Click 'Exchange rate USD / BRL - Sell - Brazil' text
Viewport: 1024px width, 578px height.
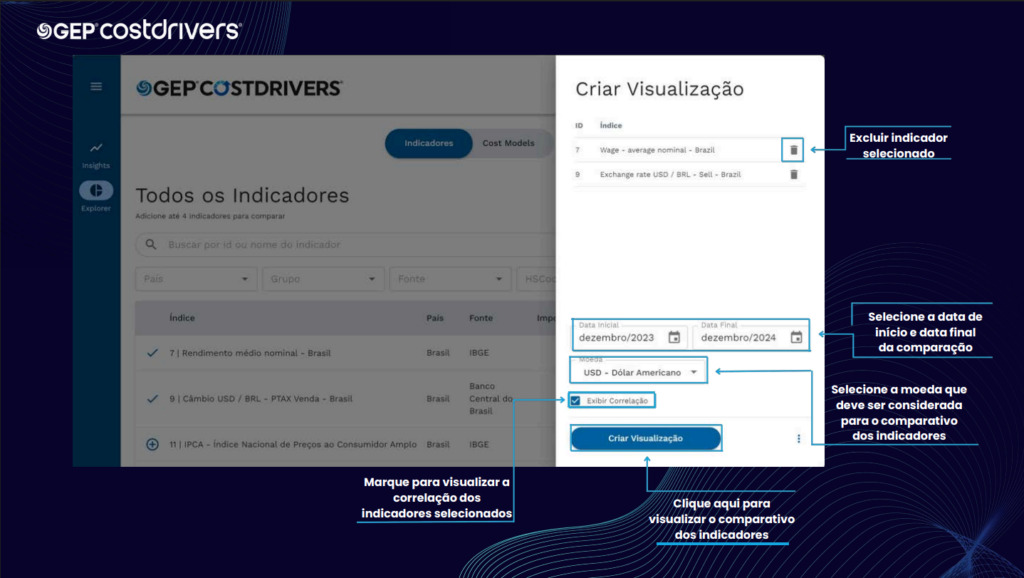tap(670, 174)
